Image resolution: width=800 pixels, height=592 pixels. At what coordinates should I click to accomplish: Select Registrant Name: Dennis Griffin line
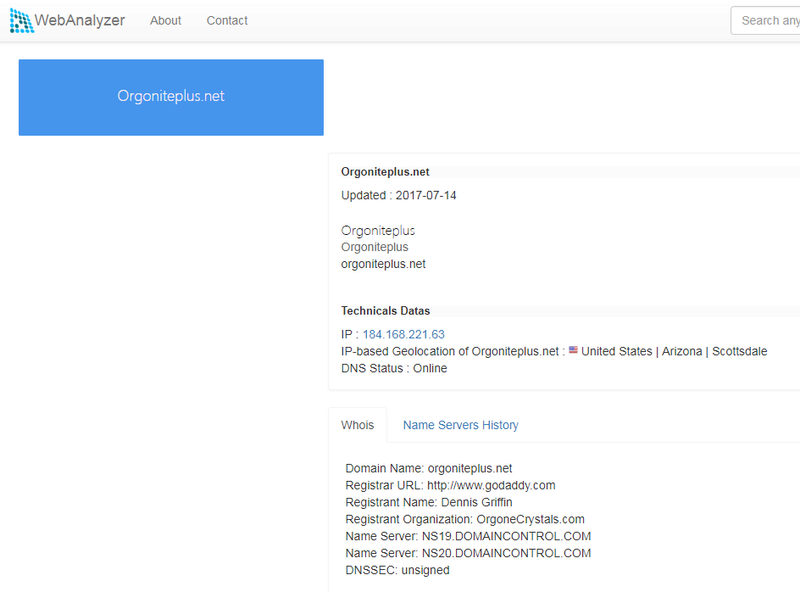pos(429,502)
